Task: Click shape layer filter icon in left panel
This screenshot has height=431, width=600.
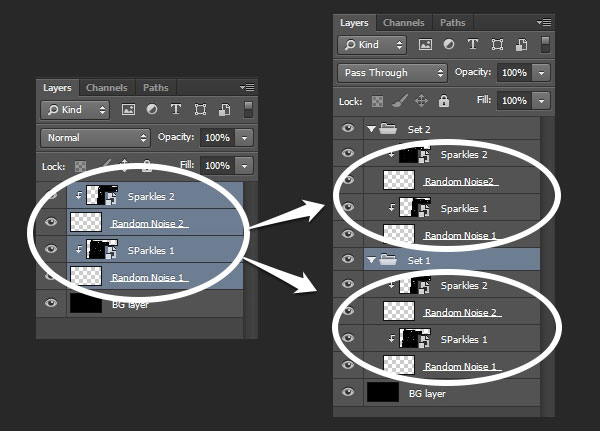Action: coord(200,110)
